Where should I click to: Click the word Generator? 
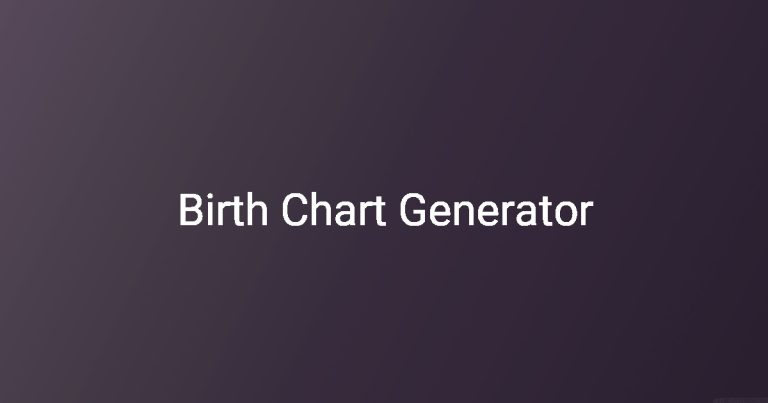click(x=497, y=210)
